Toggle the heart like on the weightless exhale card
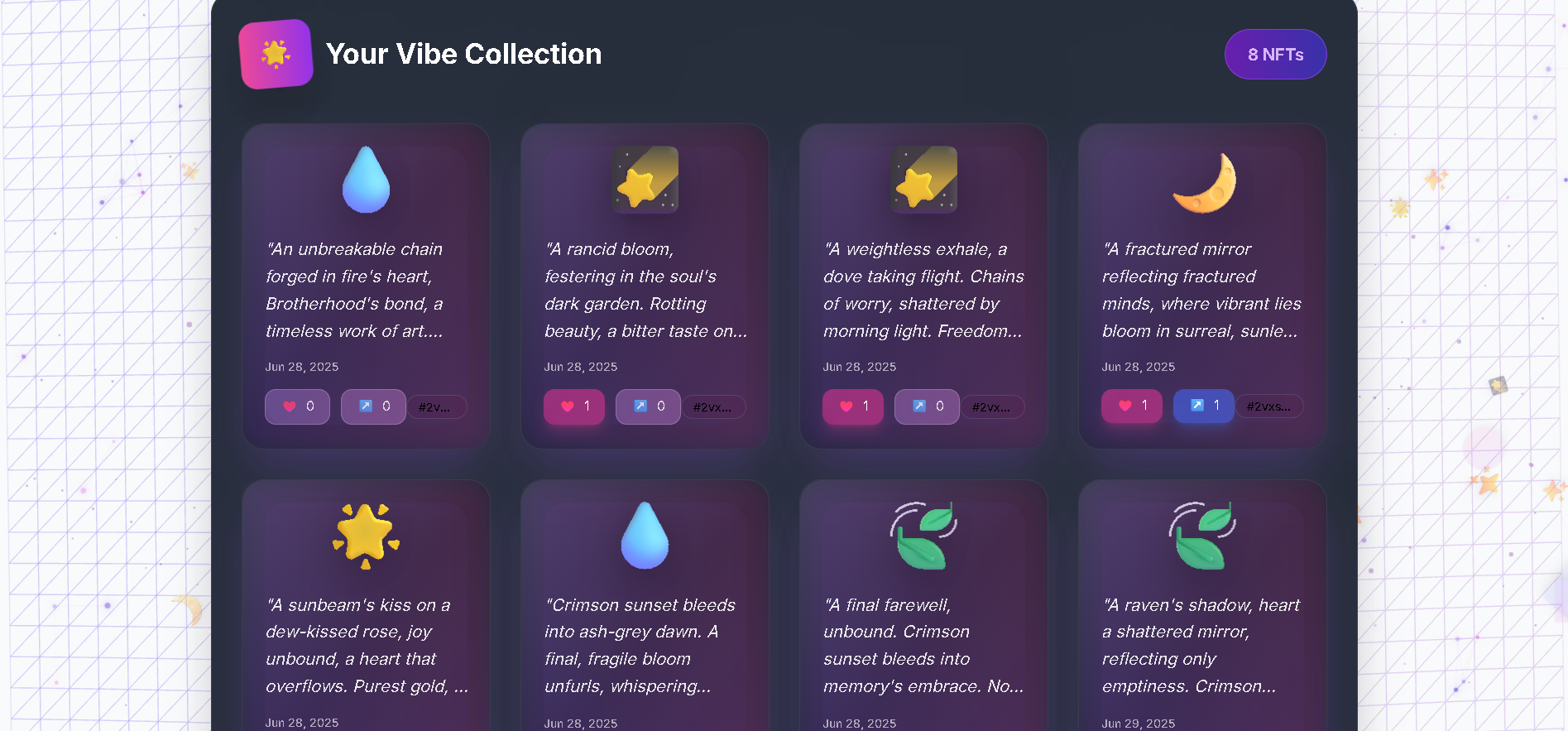 [x=853, y=406]
